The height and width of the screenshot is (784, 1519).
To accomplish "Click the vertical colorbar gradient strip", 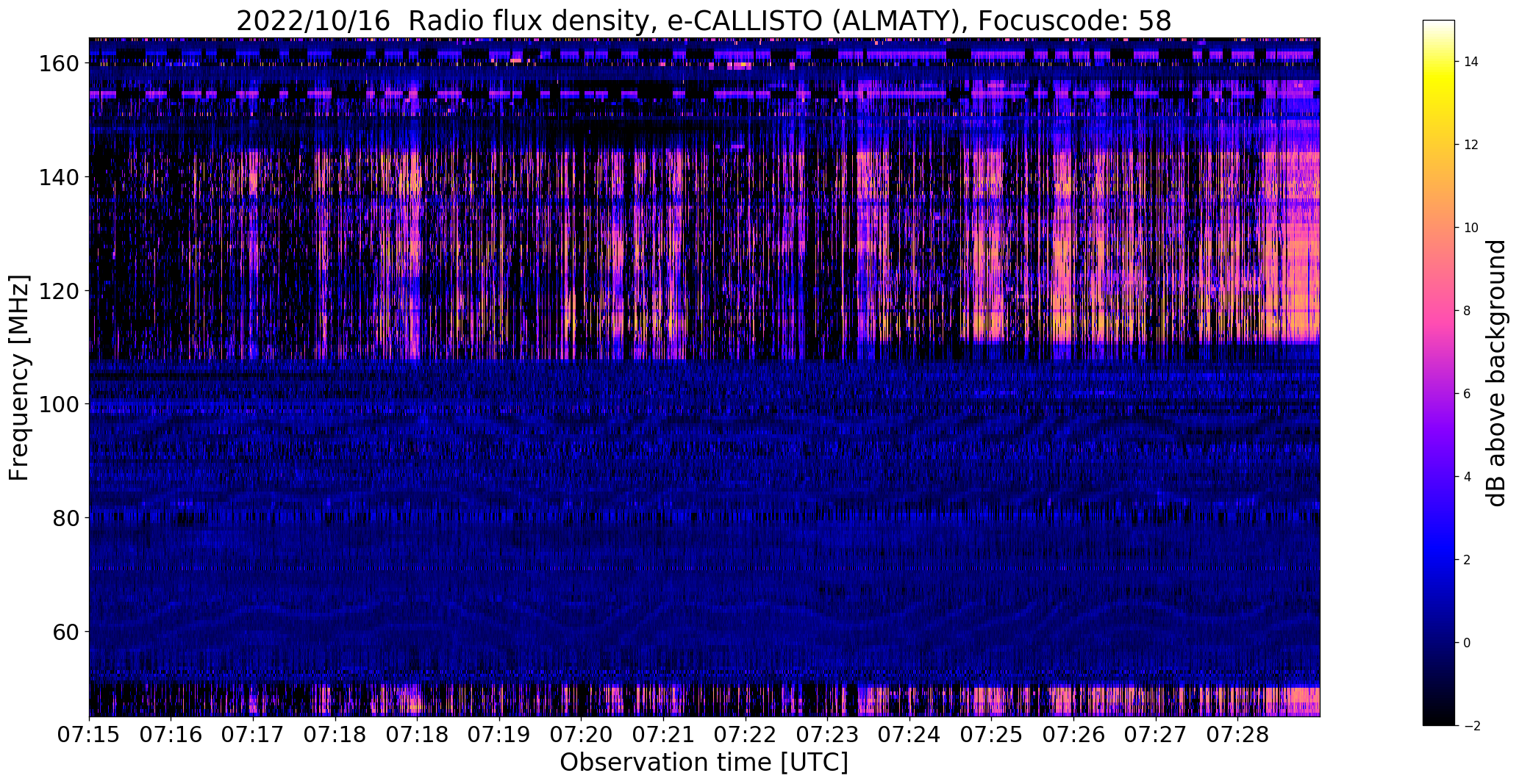I will 1439,373.
